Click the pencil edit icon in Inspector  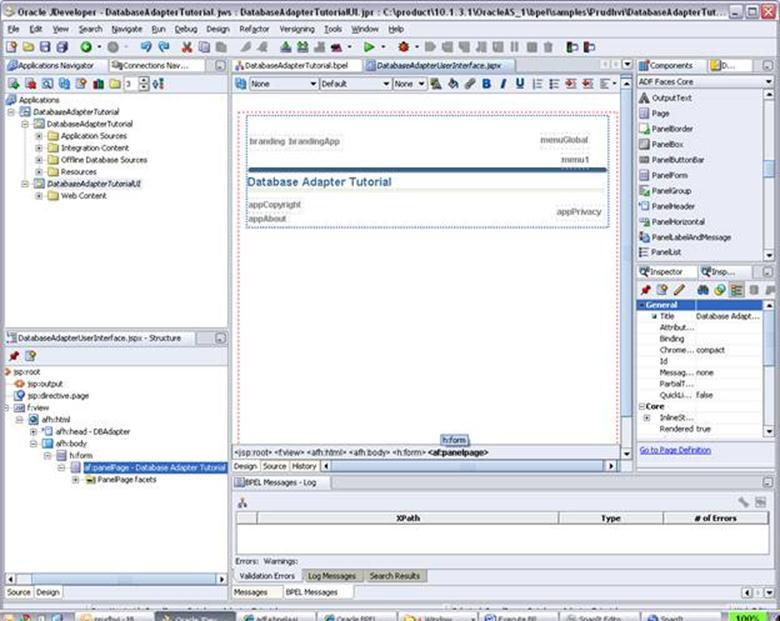pos(679,290)
